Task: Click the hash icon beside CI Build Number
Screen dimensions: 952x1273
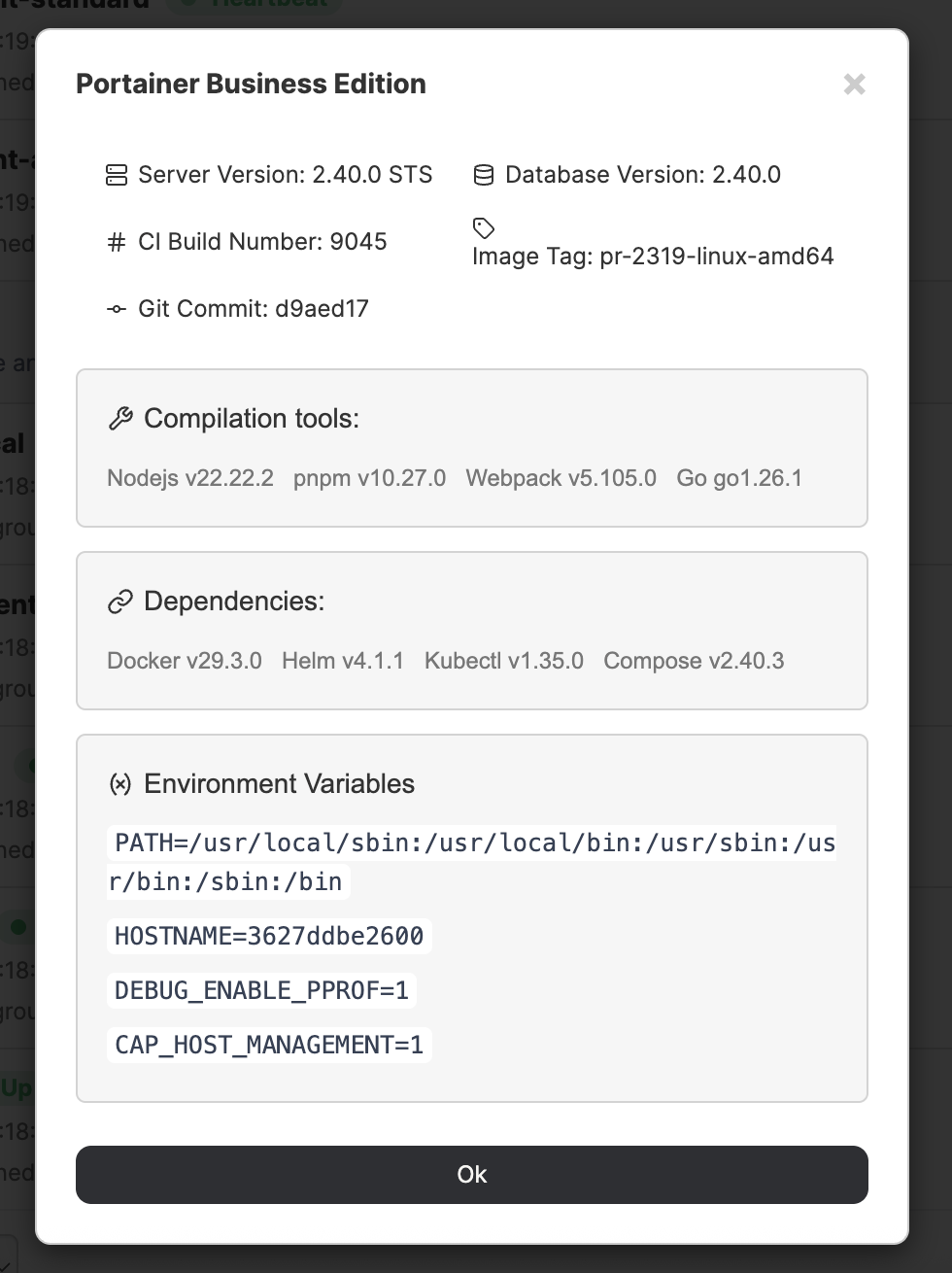Action: tap(117, 242)
